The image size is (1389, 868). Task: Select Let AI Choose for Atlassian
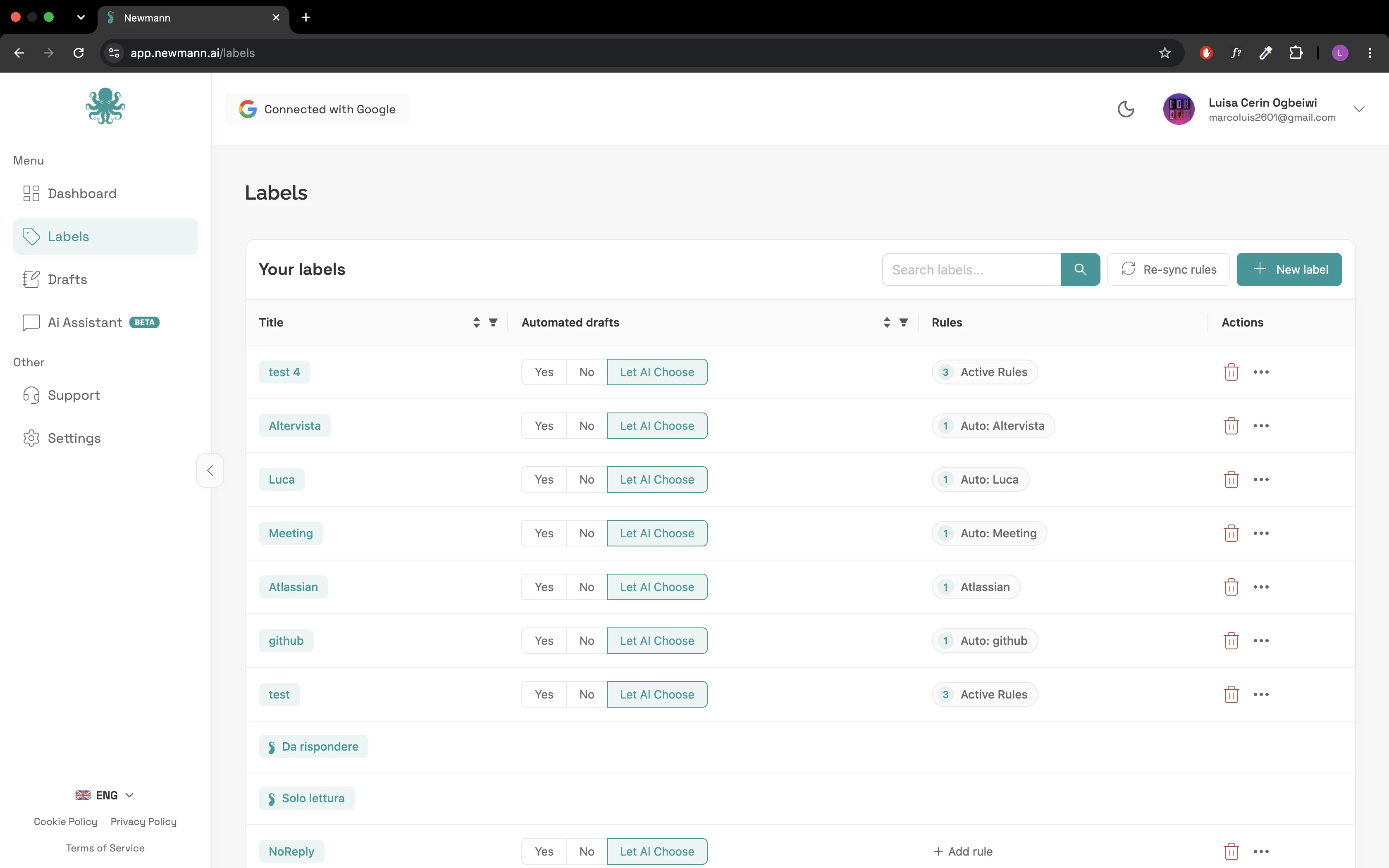(656, 587)
